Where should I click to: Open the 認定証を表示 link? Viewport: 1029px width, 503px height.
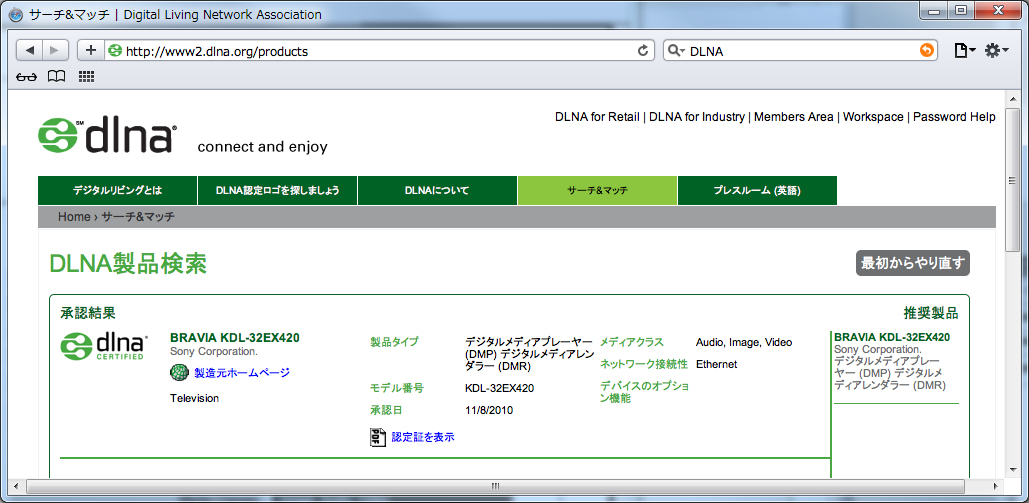coord(423,437)
